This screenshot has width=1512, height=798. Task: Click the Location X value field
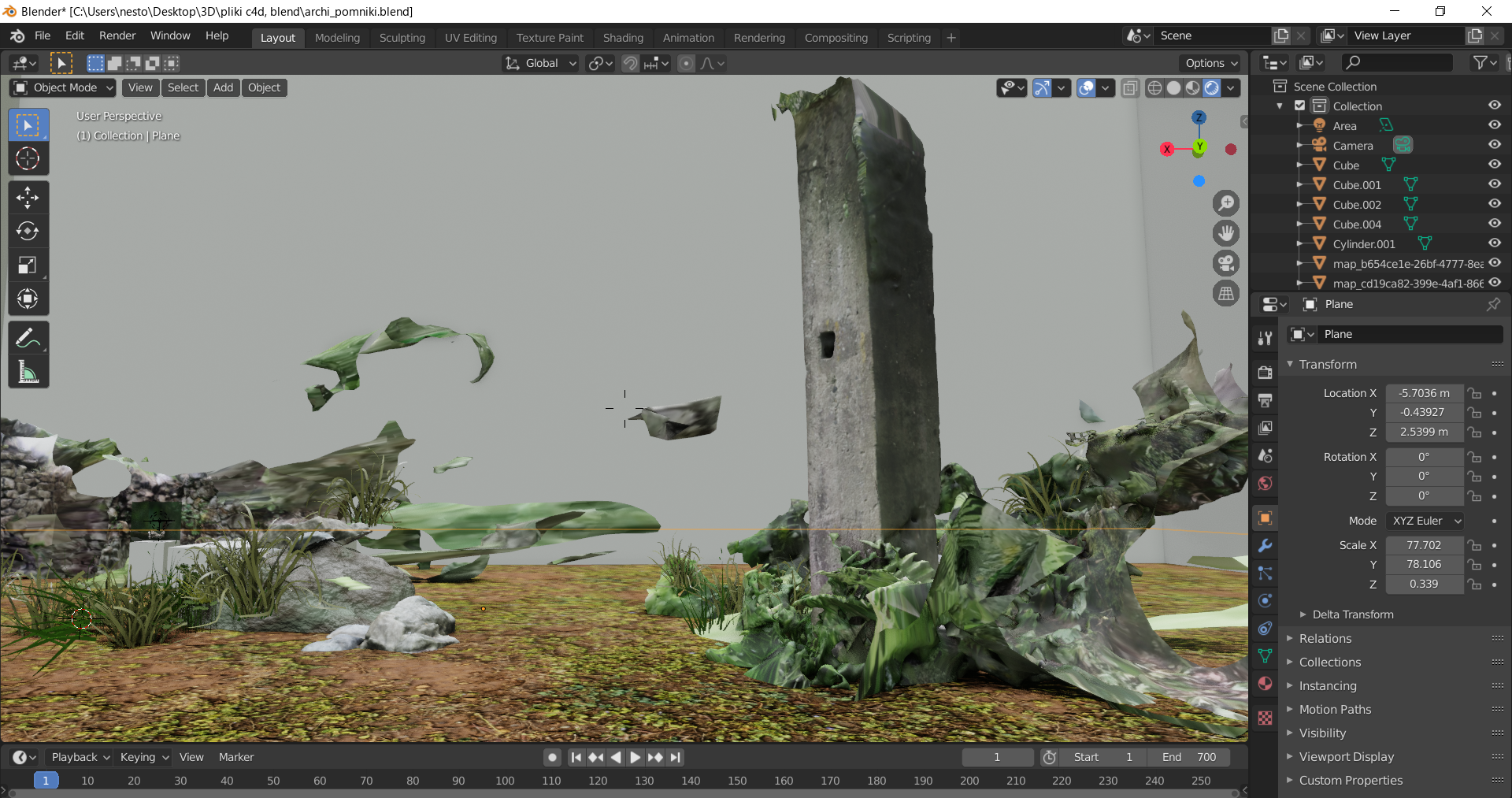pyautogui.click(x=1424, y=393)
